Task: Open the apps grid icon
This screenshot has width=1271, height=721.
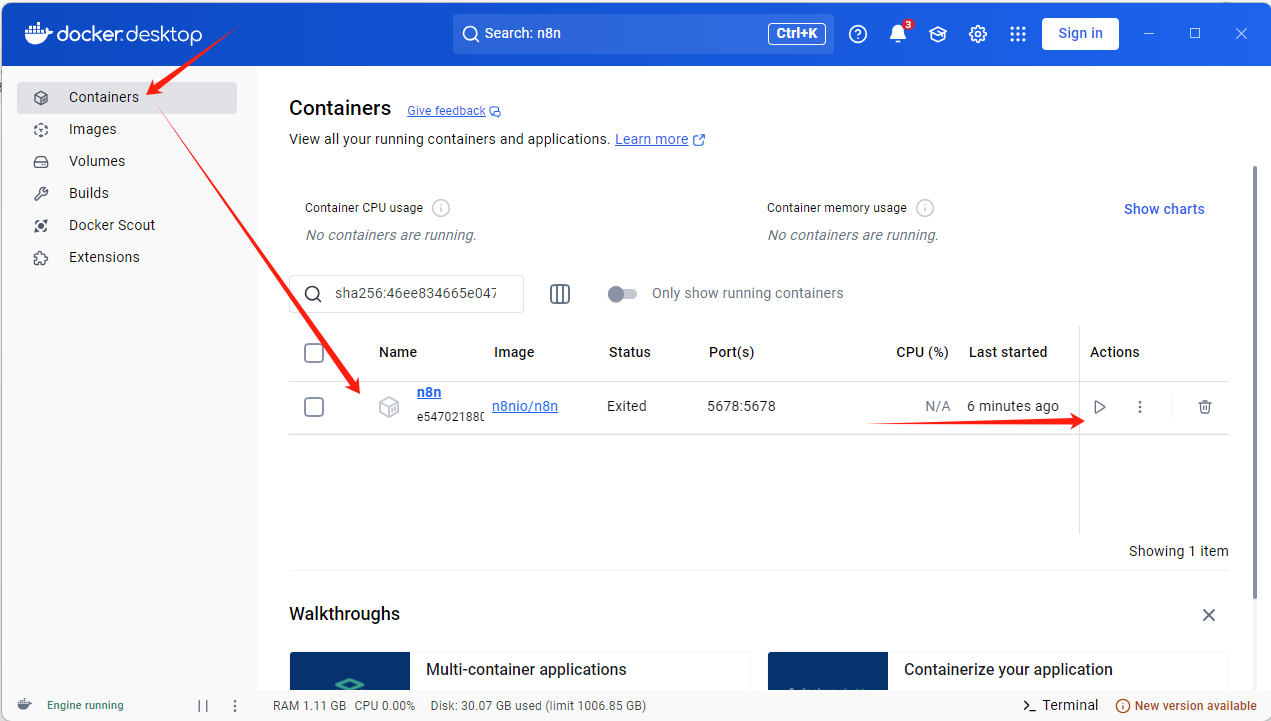Action: pos(1018,34)
